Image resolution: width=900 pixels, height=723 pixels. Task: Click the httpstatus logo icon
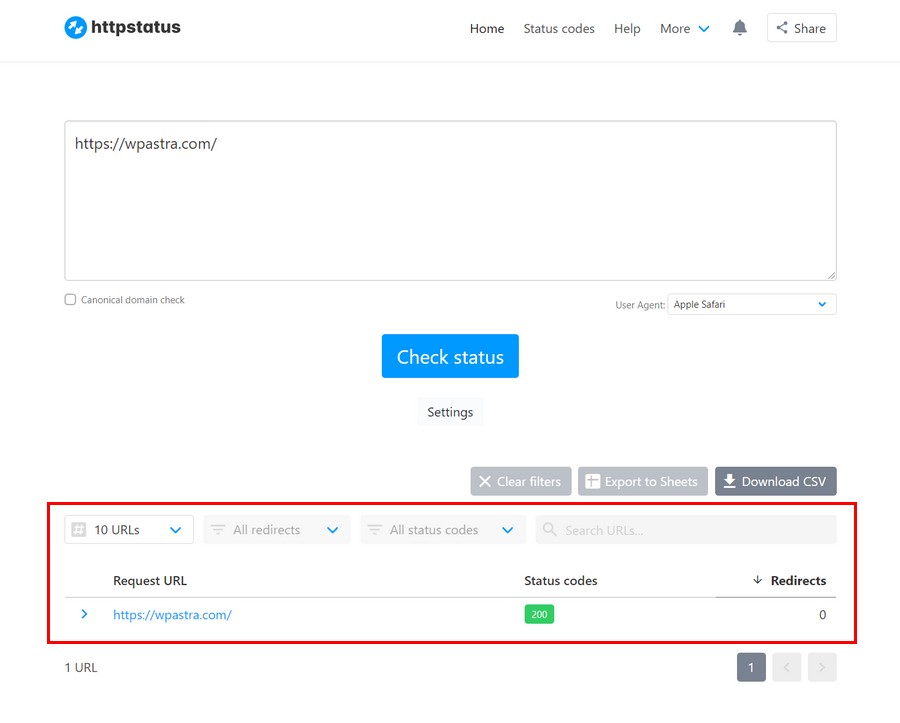(75, 28)
